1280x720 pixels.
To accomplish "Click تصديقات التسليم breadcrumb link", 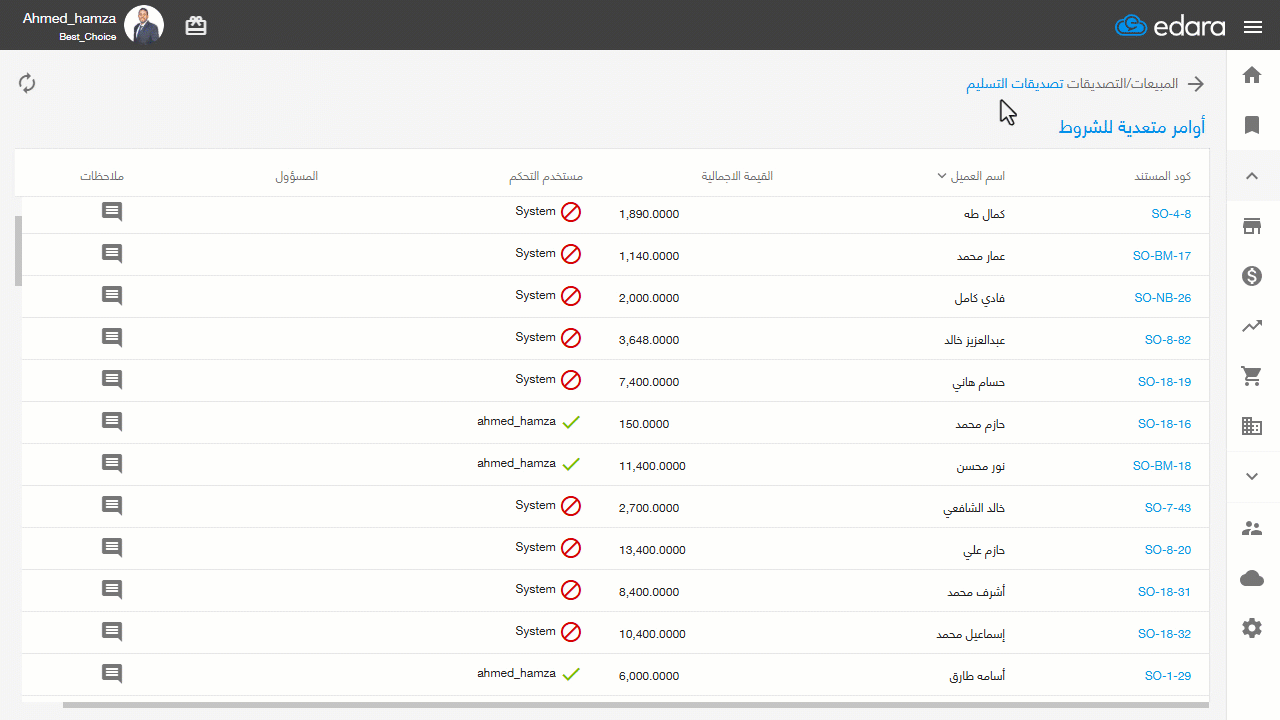I will click(x=1013, y=84).
